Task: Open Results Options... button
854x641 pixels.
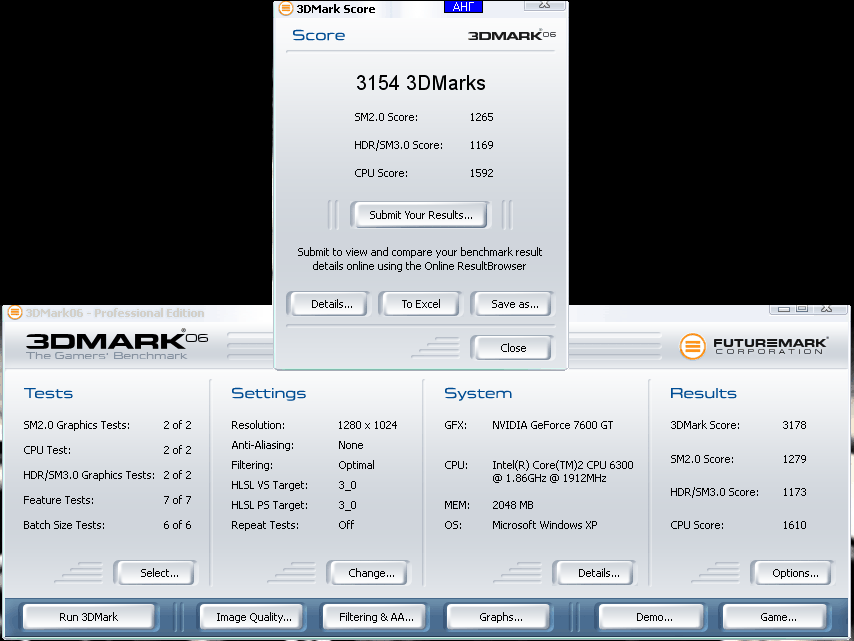Action: click(795, 573)
